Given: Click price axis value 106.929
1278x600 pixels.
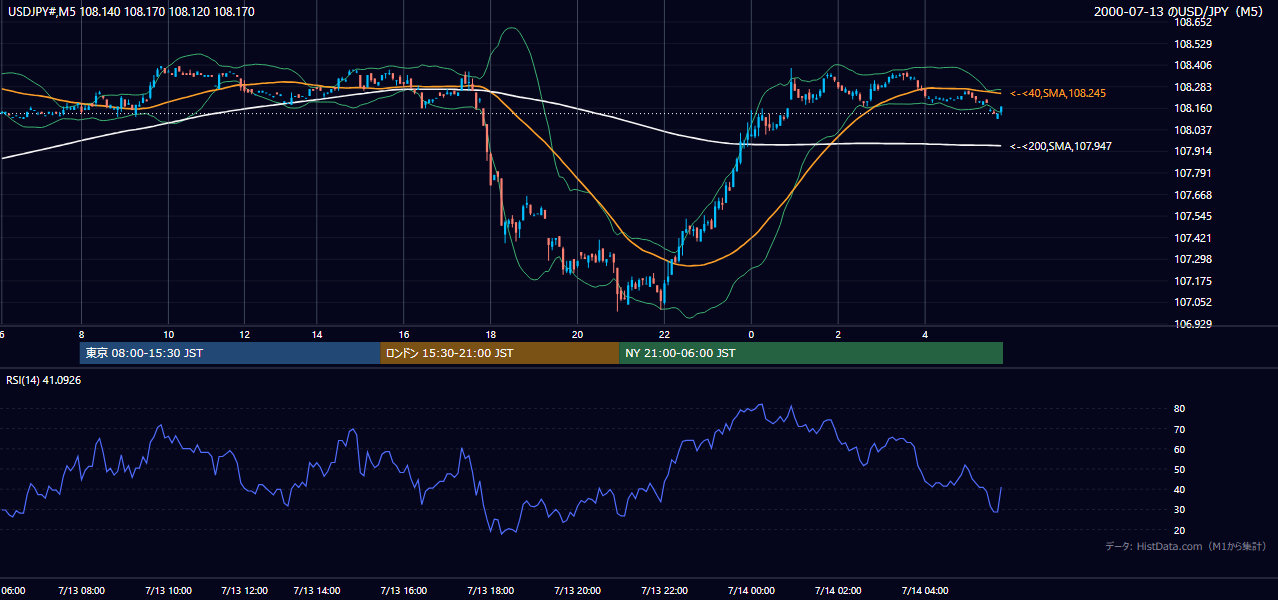Looking at the screenshot, I should [1192, 324].
